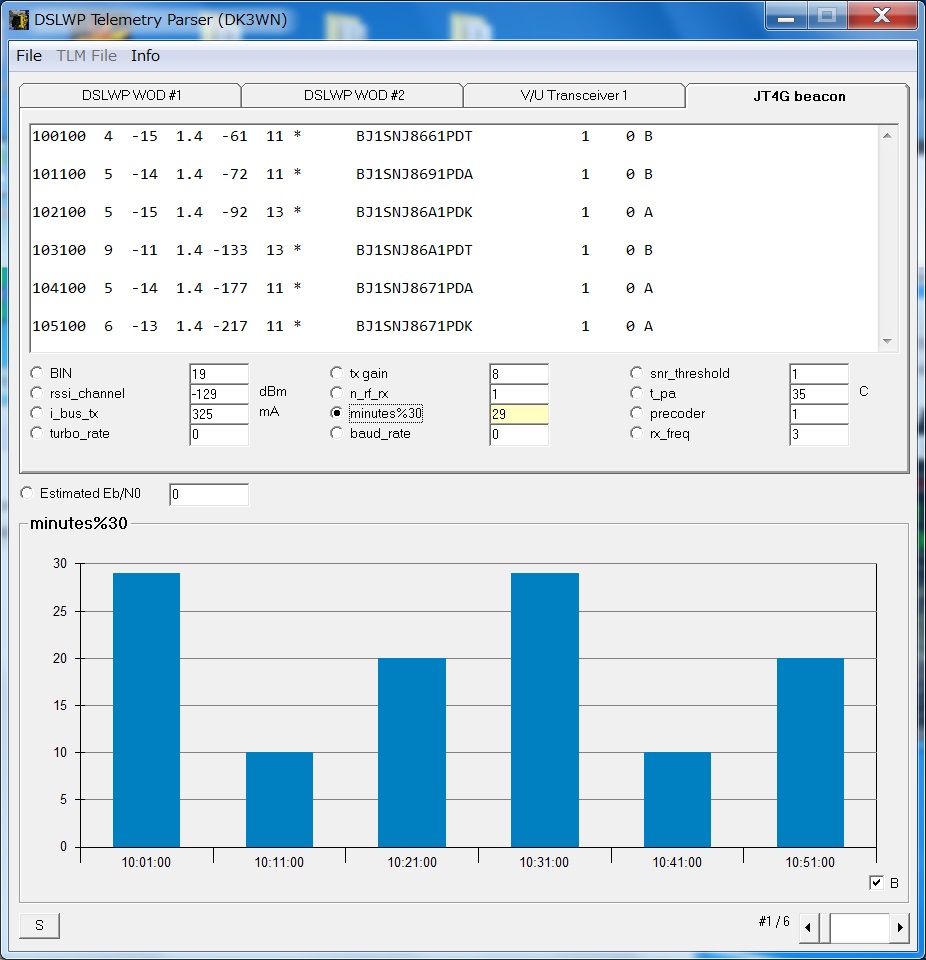
Task: Select the JT4G beacon tab
Action: (799, 96)
